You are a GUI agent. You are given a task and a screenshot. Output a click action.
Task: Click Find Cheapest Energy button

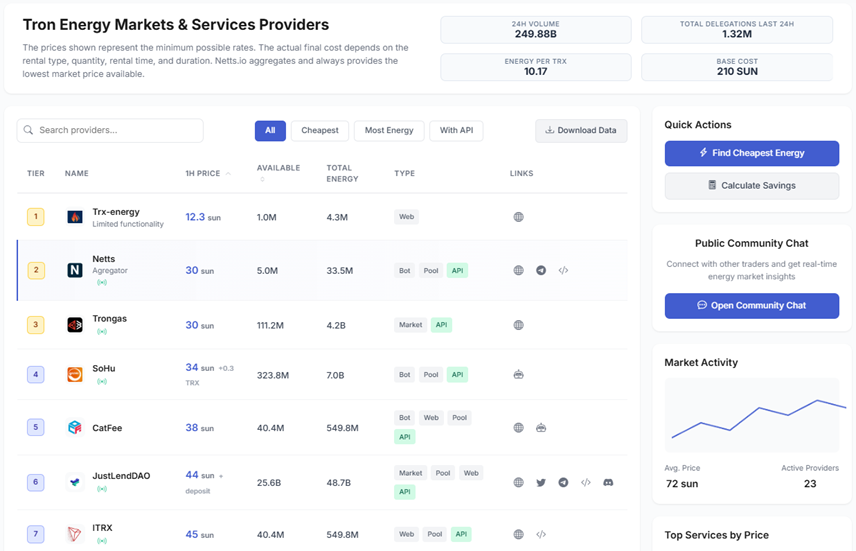point(751,153)
